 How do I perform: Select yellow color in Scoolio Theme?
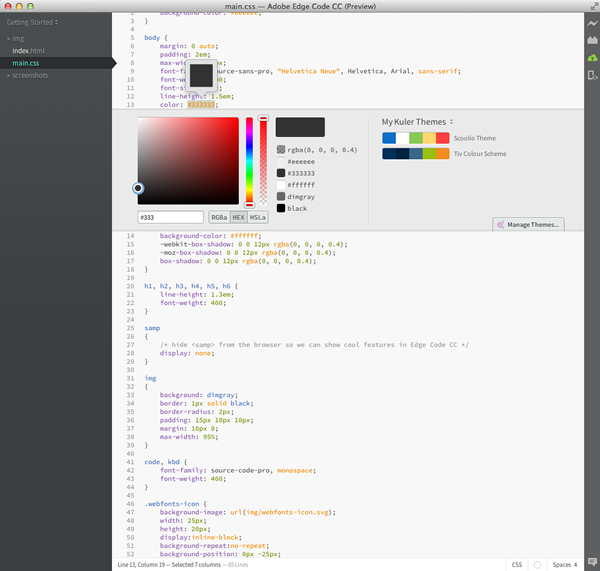point(429,138)
